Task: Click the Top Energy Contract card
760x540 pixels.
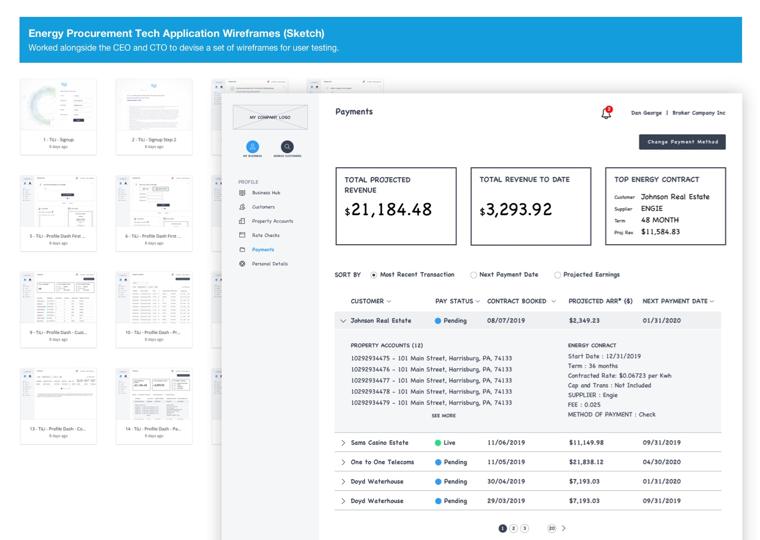Action: click(665, 206)
